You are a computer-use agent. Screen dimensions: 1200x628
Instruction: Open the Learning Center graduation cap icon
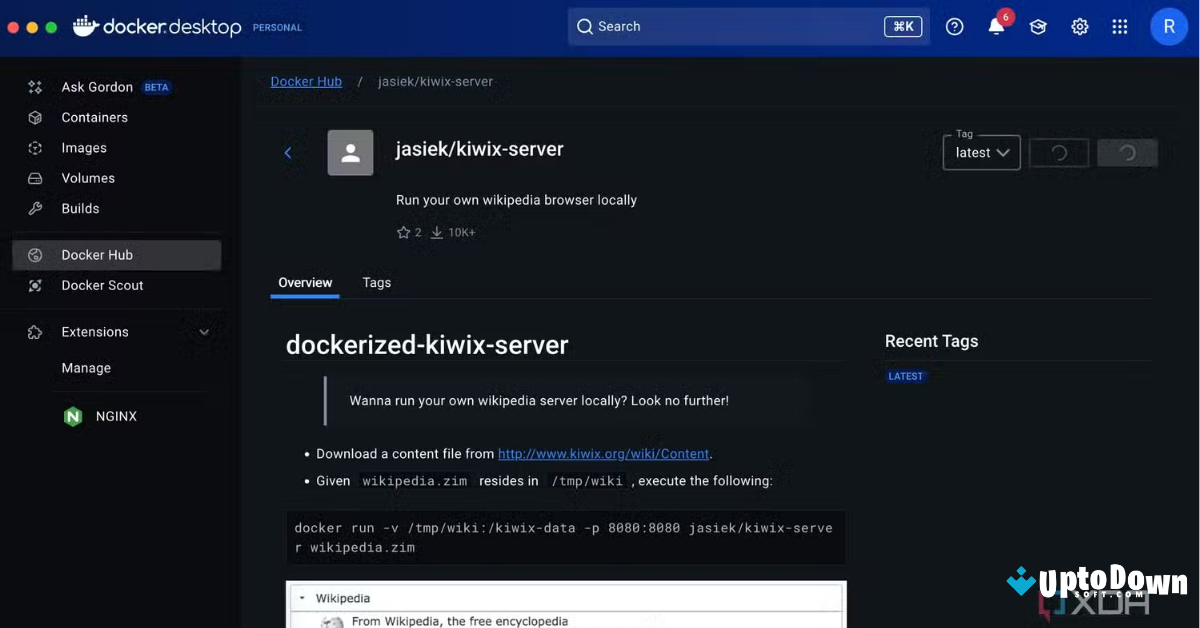[1038, 27]
